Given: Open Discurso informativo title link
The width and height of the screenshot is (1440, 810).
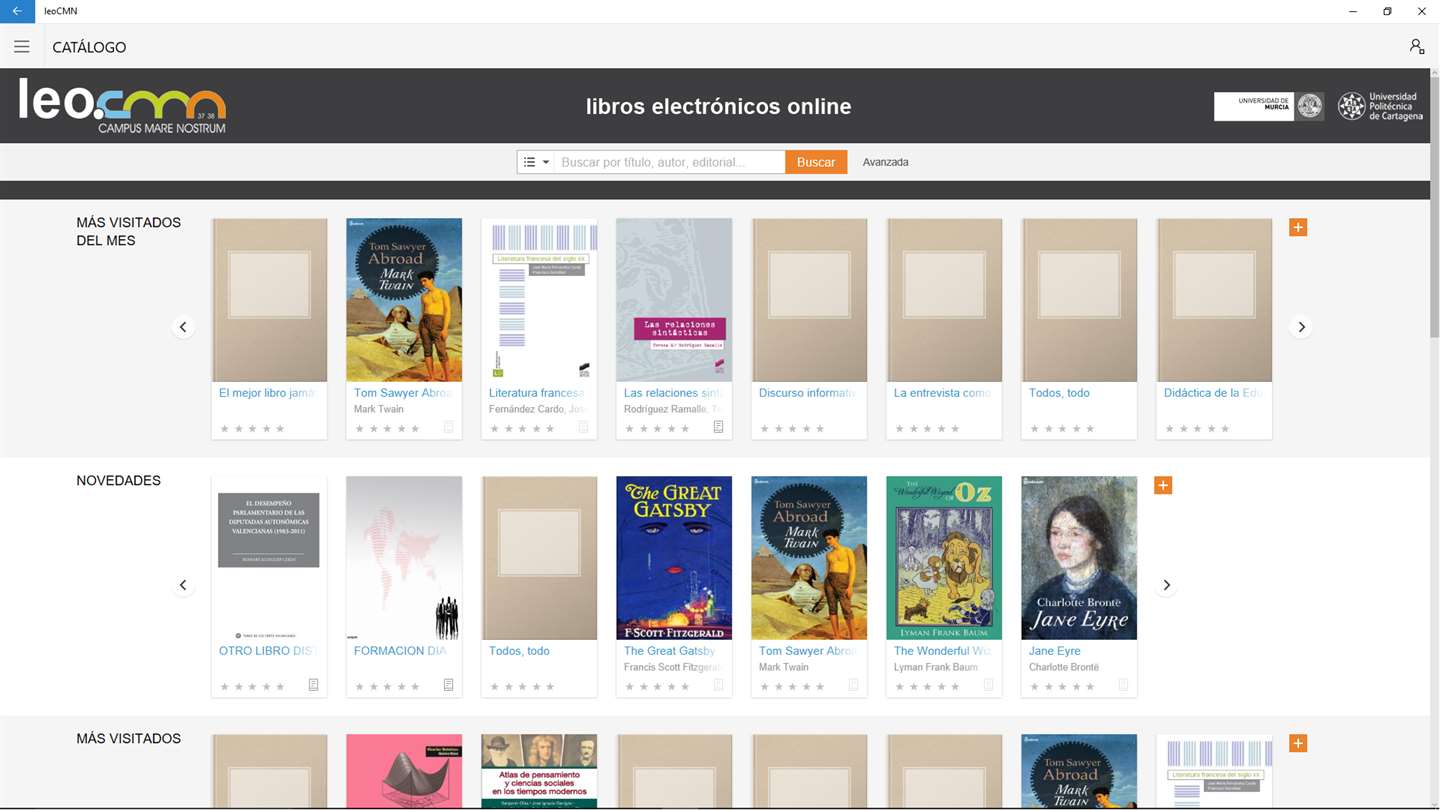Looking at the screenshot, I should pos(807,393).
